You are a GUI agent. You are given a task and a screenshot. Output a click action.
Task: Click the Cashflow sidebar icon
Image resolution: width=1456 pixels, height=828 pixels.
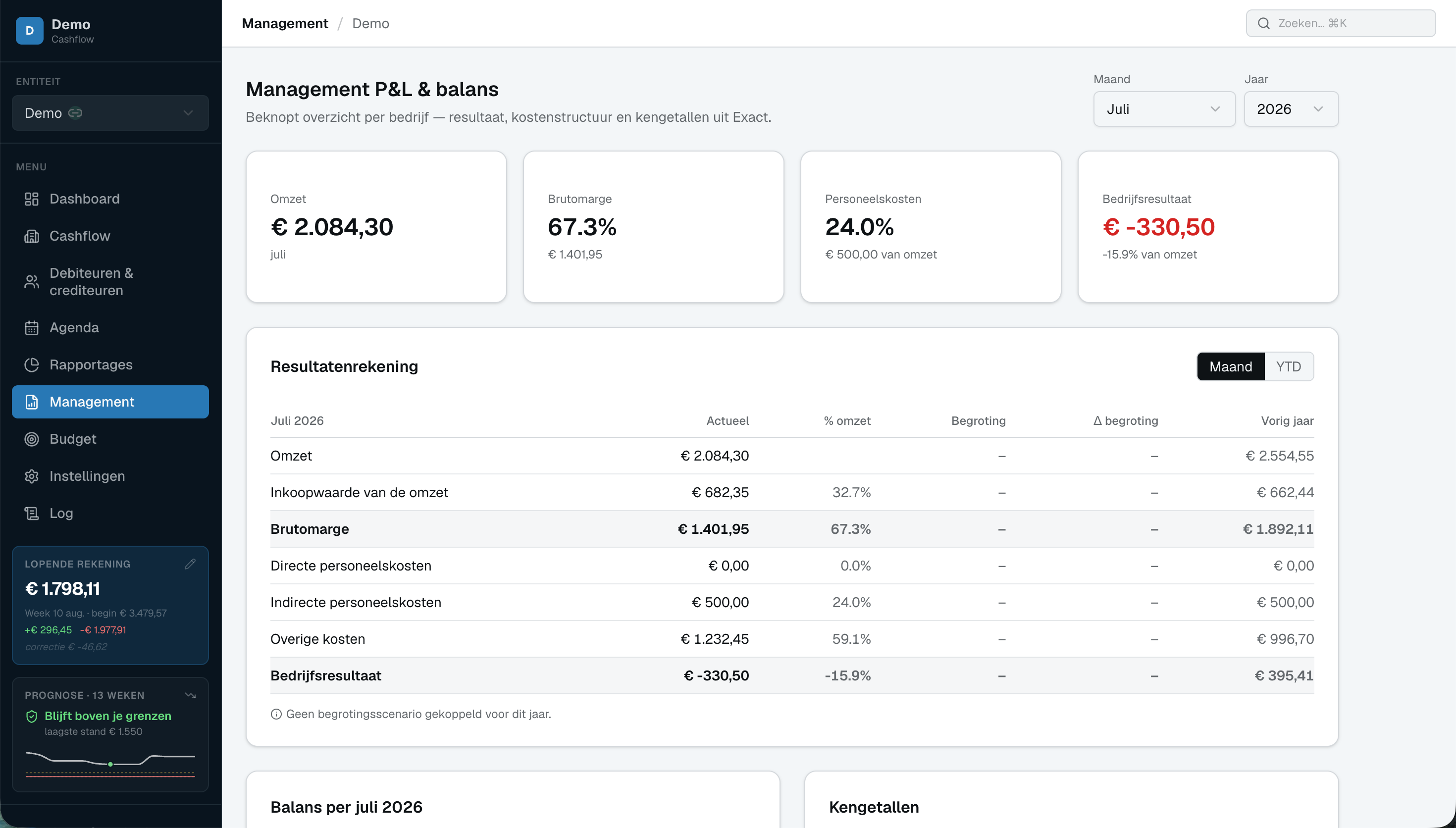pyautogui.click(x=31, y=236)
